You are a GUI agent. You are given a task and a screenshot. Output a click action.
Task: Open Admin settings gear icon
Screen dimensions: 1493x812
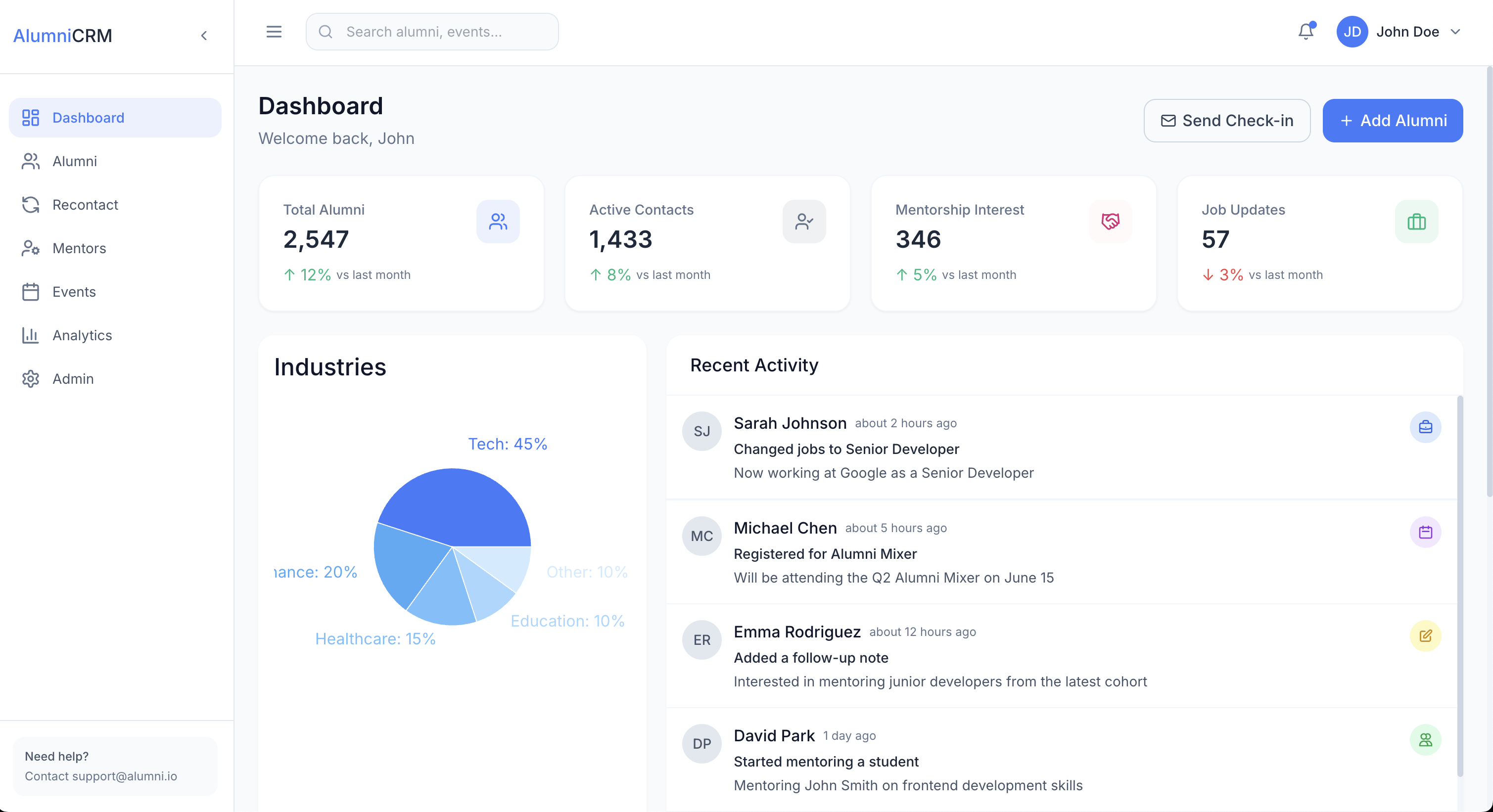pyautogui.click(x=31, y=379)
